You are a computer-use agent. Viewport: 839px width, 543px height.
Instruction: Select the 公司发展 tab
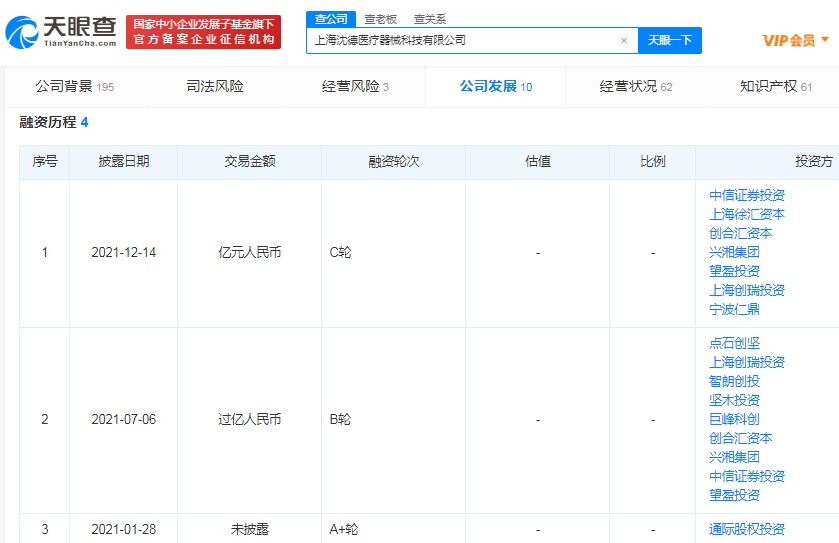(x=495, y=87)
